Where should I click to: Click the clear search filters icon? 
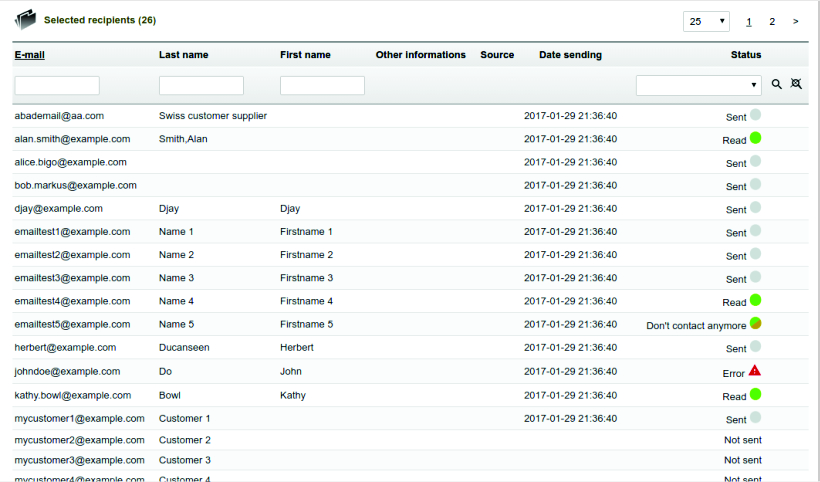[796, 85]
